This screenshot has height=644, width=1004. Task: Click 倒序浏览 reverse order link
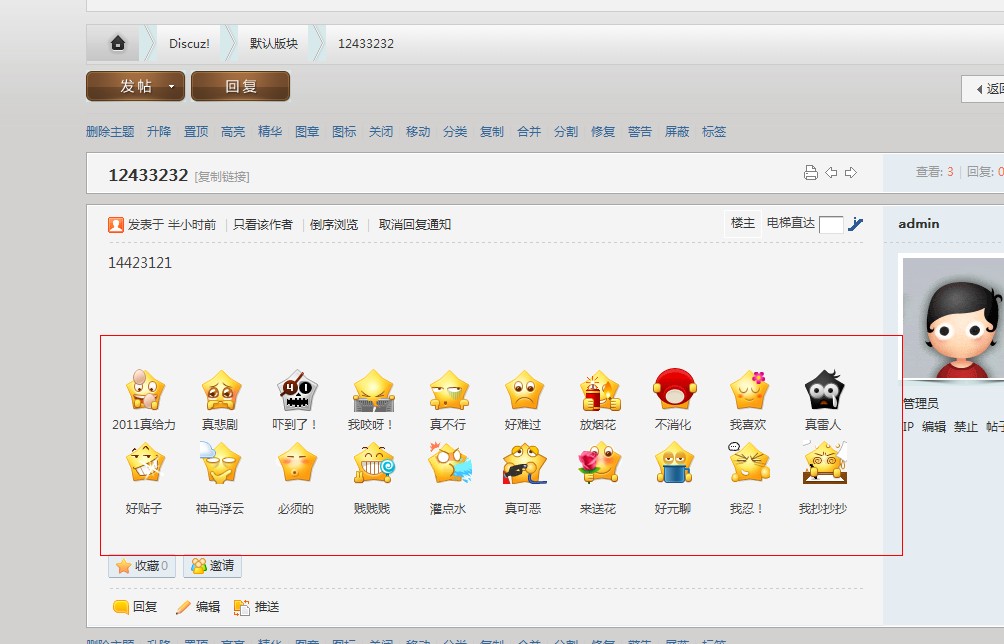coord(334,225)
